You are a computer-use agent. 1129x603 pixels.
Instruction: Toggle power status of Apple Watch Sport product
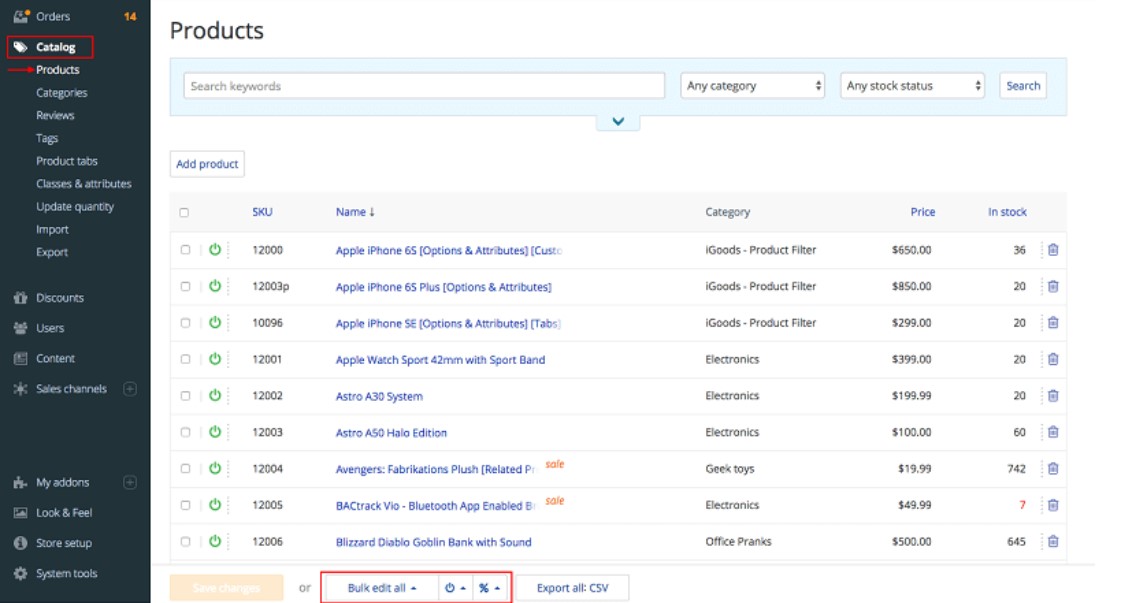[x=214, y=359]
